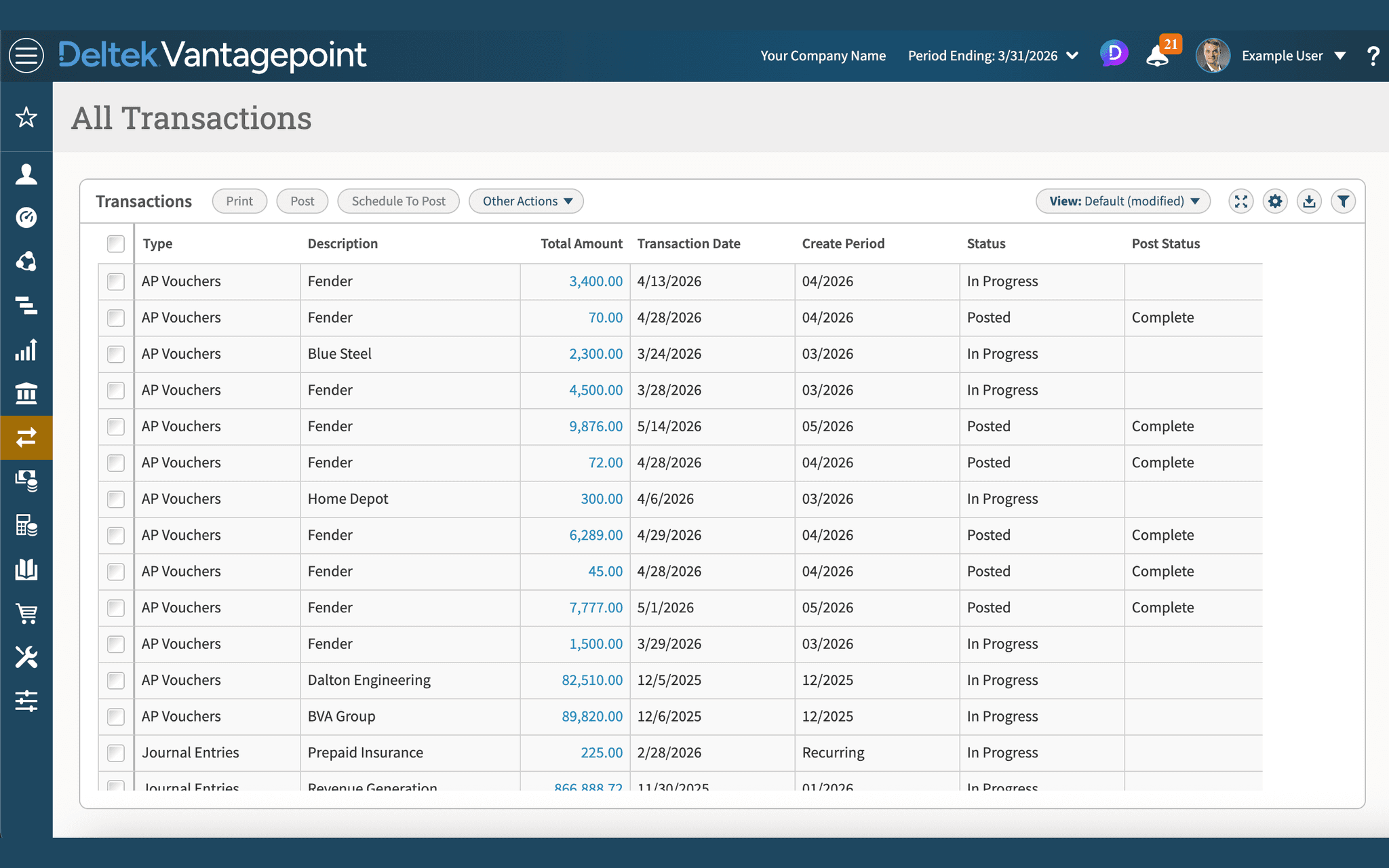1389x868 pixels.
Task: Export grid with the download icon
Action: [1309, 201]
